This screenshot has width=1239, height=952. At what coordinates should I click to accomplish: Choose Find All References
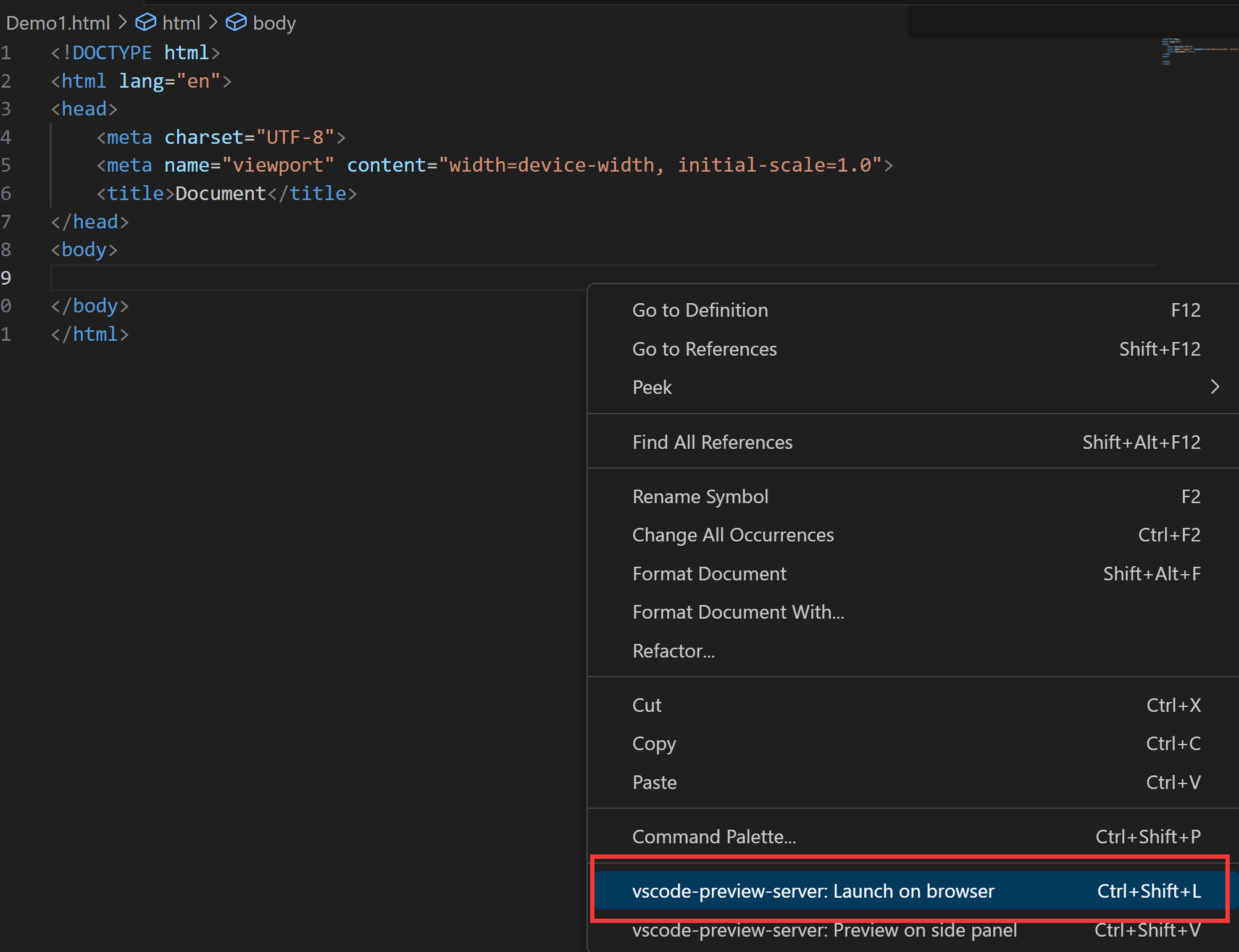tap(712, 441)
